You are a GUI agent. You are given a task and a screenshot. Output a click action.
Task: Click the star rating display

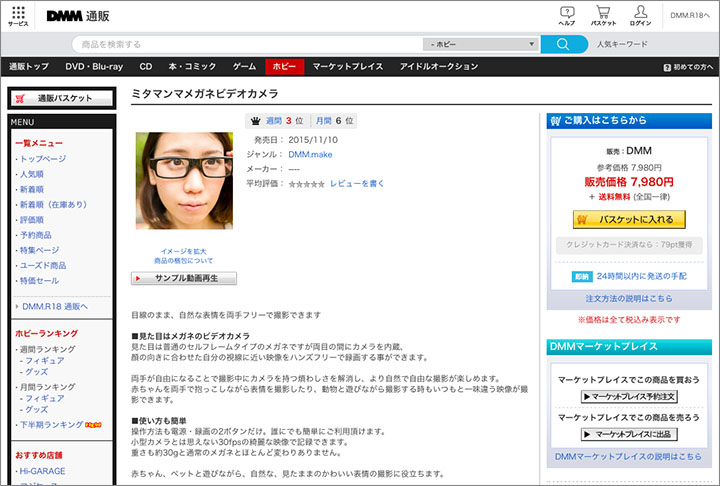(306, 184)
